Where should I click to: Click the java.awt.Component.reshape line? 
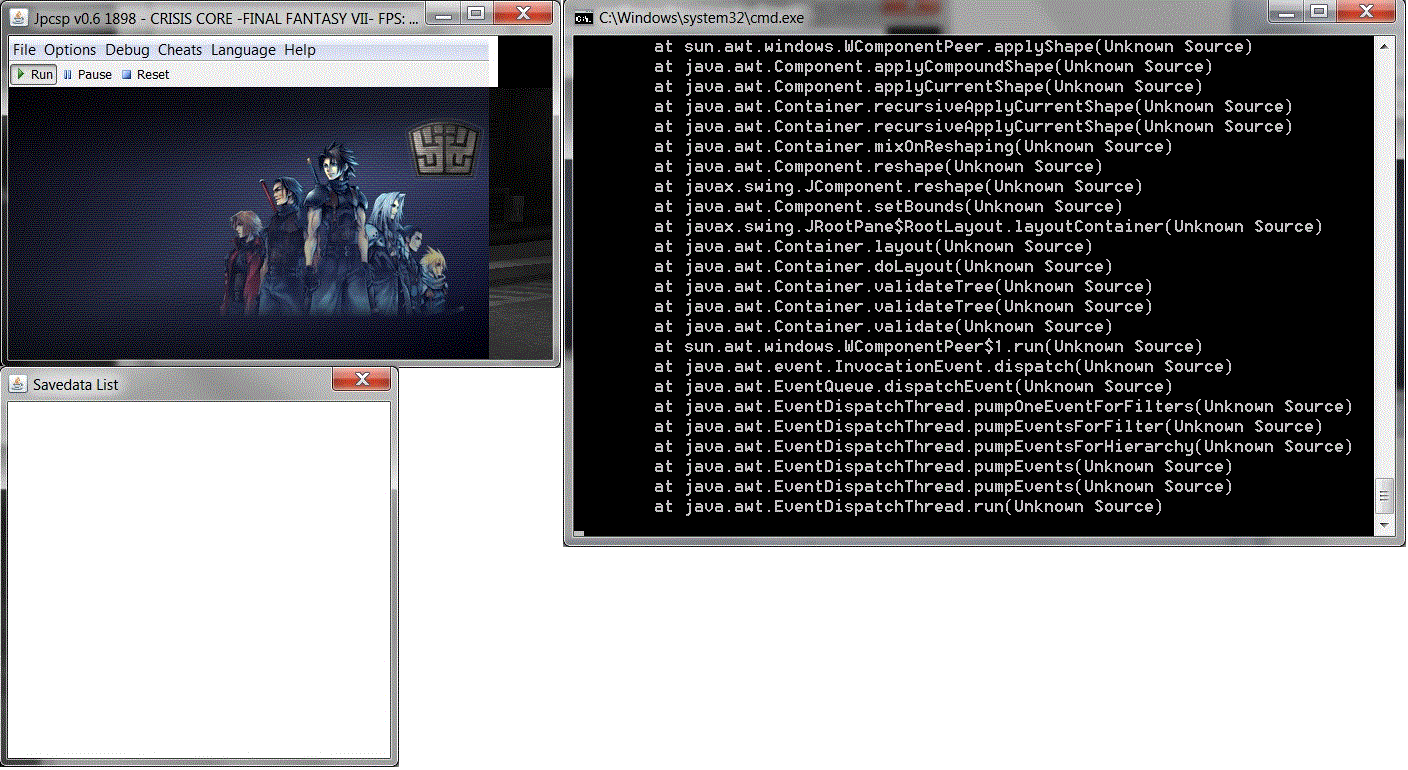[x=878, y=167]
